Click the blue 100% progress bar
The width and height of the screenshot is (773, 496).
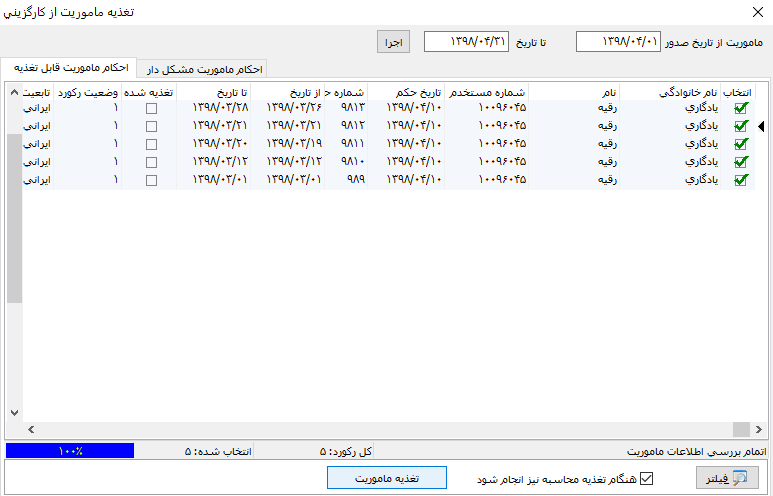pyautogui.click(x=70, y=451)
